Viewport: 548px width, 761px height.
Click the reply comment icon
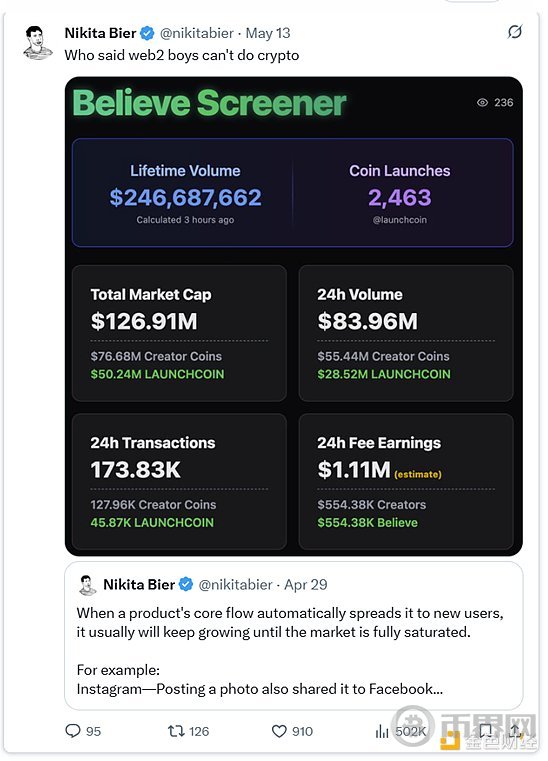(x=72, y=731)
